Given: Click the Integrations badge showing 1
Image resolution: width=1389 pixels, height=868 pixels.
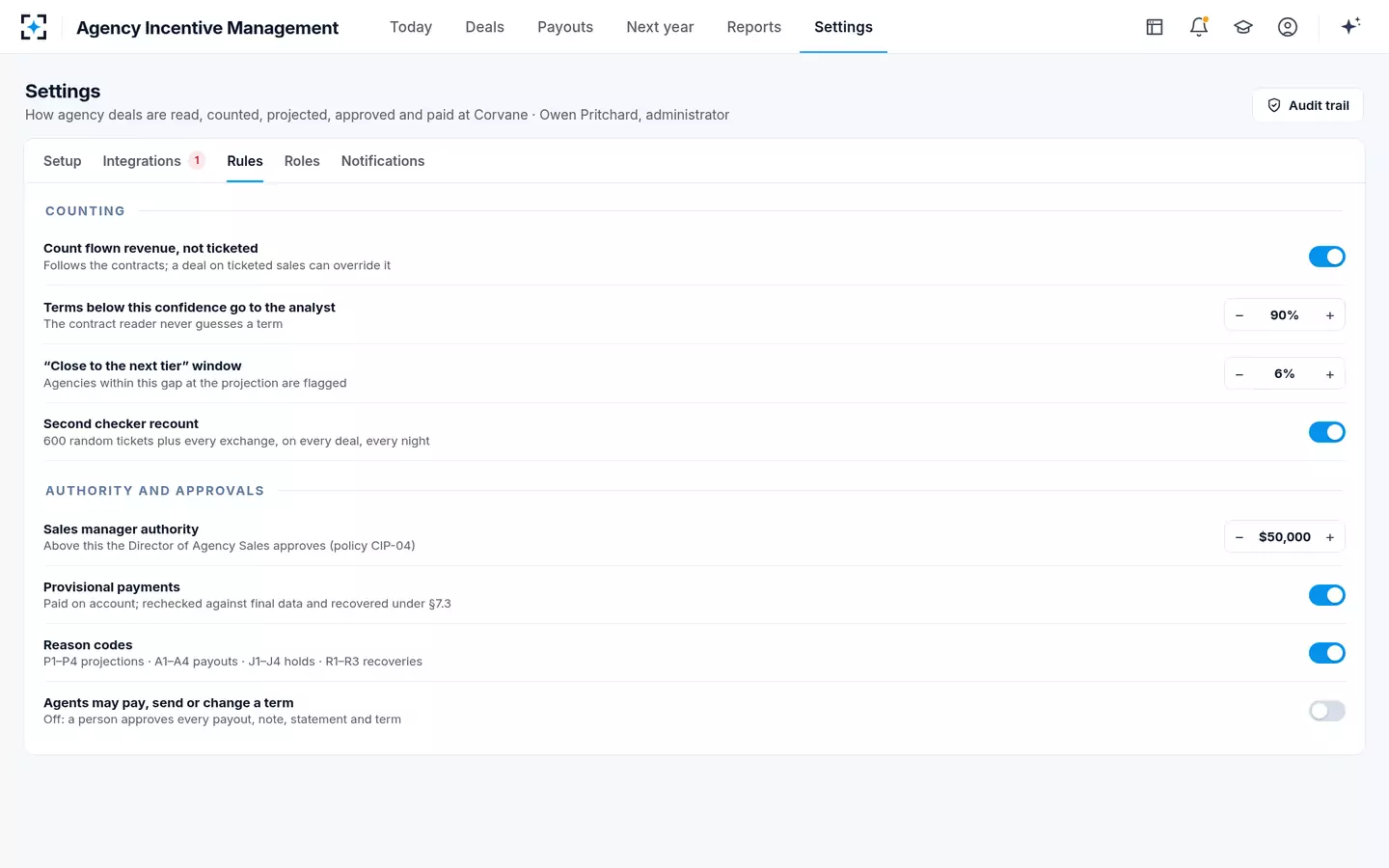Looking at the screenshot, I should pos(197,161).
